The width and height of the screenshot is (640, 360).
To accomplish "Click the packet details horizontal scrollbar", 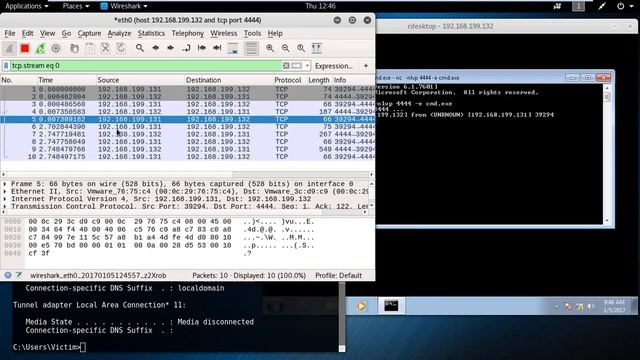I will pyautogui.click(x=184, y=212).
